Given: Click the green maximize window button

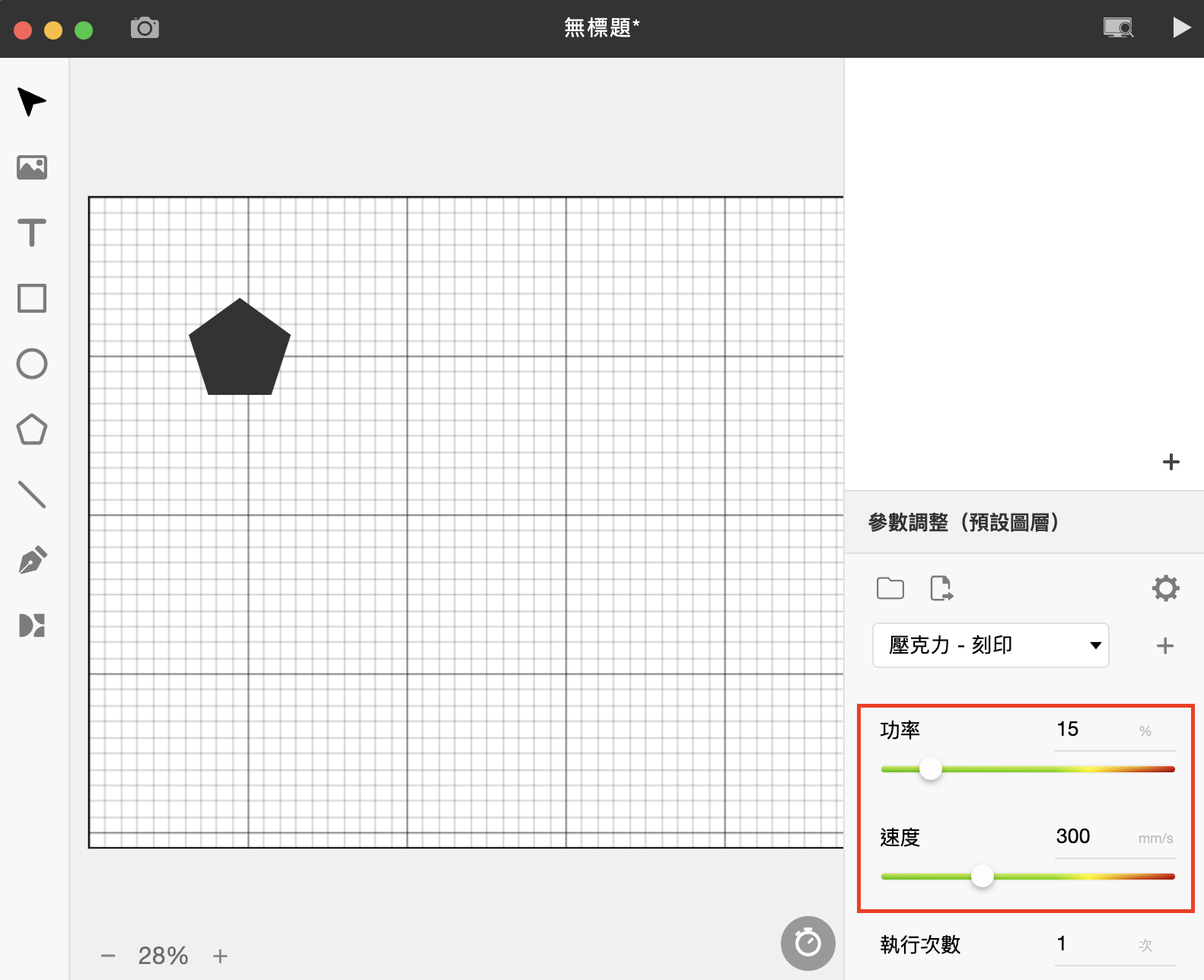Looking at the screenshot, I should [x=84, y=30].
